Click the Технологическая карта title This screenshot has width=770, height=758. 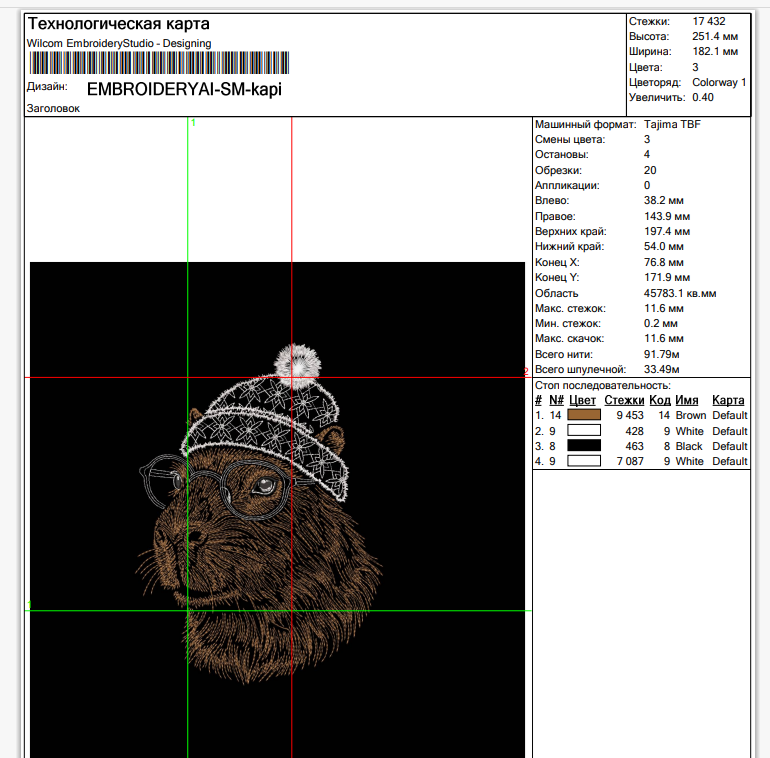click(x=118, y=24)
